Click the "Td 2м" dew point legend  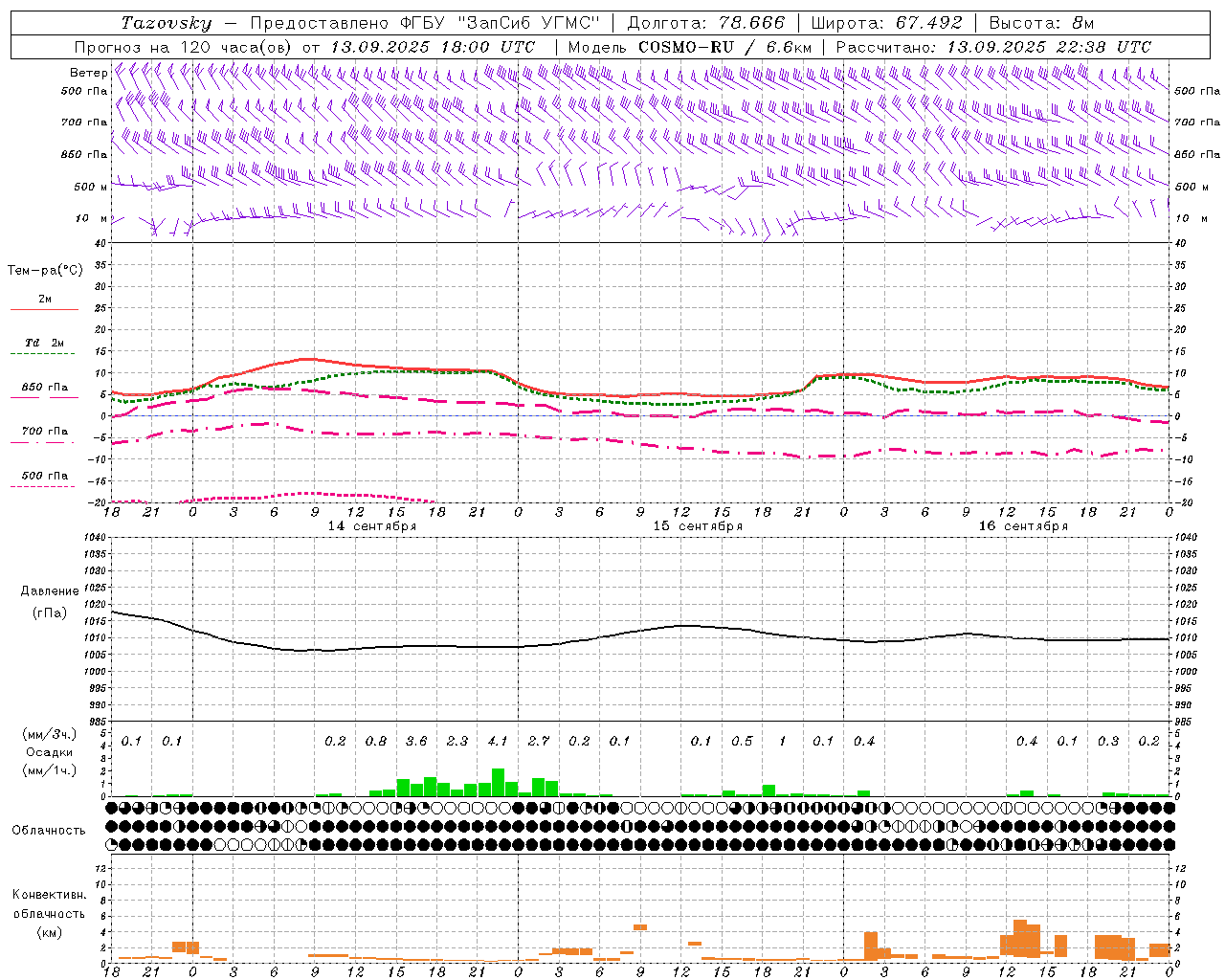click(44, 343)
